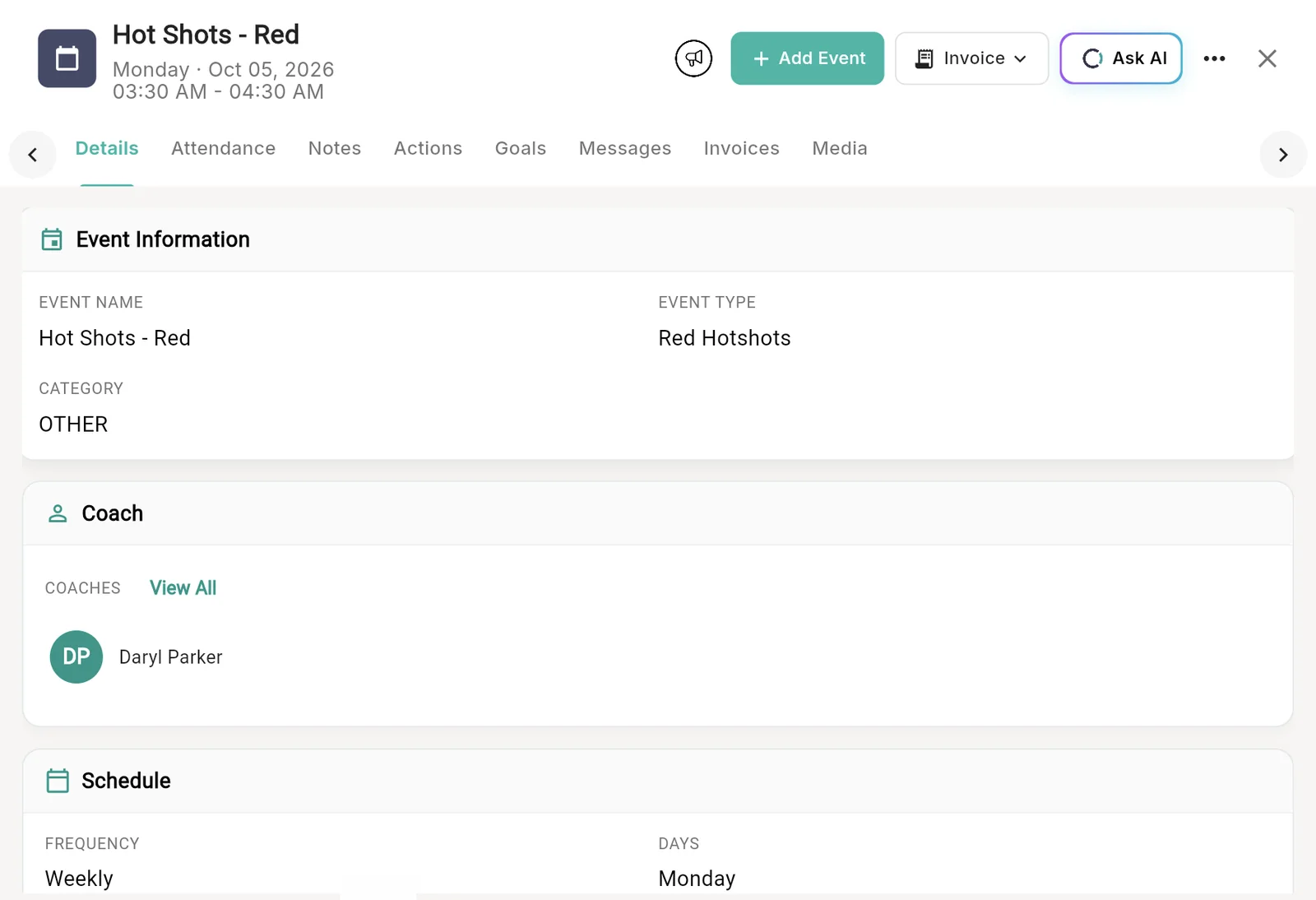Click View All coaches link

click(x=183, y=587)
